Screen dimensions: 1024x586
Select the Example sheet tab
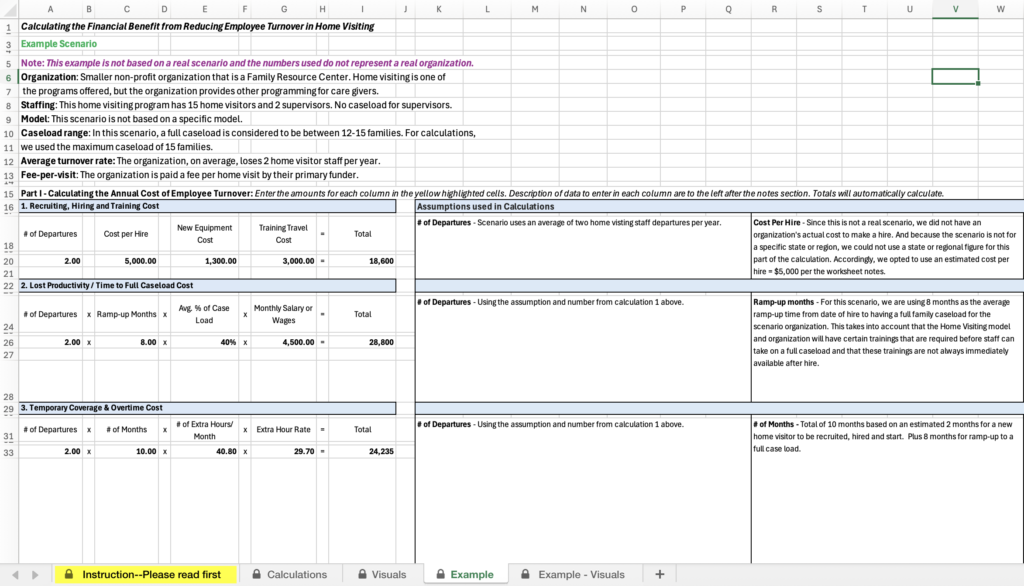click(x=465, y=574)
